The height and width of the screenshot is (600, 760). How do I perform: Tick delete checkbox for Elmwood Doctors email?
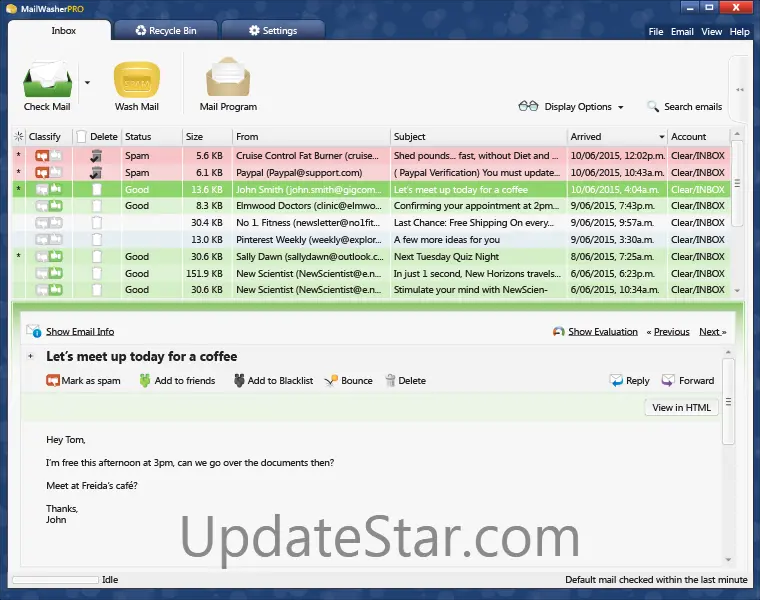pos(97,206)
